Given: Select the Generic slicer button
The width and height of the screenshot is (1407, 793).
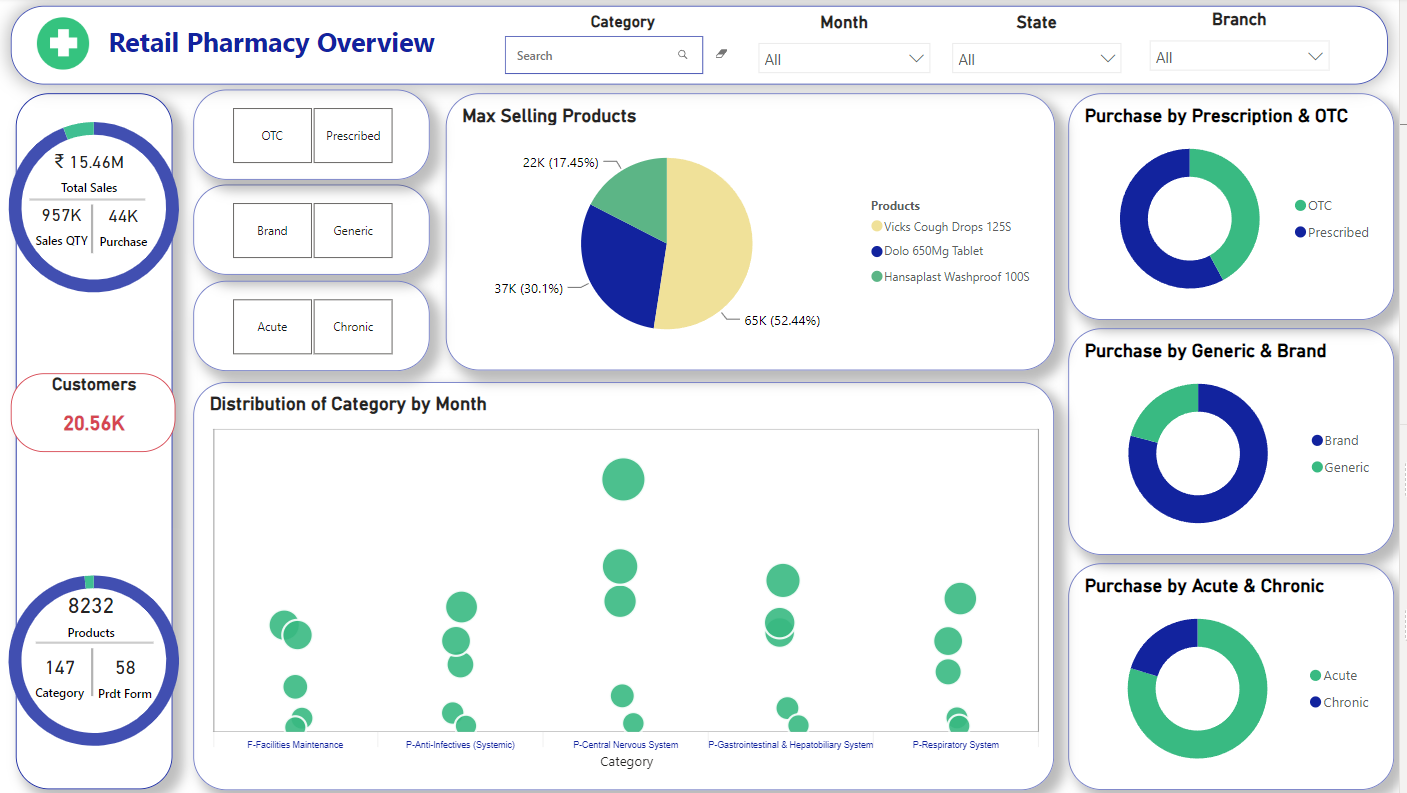Looking at the screenshot, I should click(x=353, y=231).
